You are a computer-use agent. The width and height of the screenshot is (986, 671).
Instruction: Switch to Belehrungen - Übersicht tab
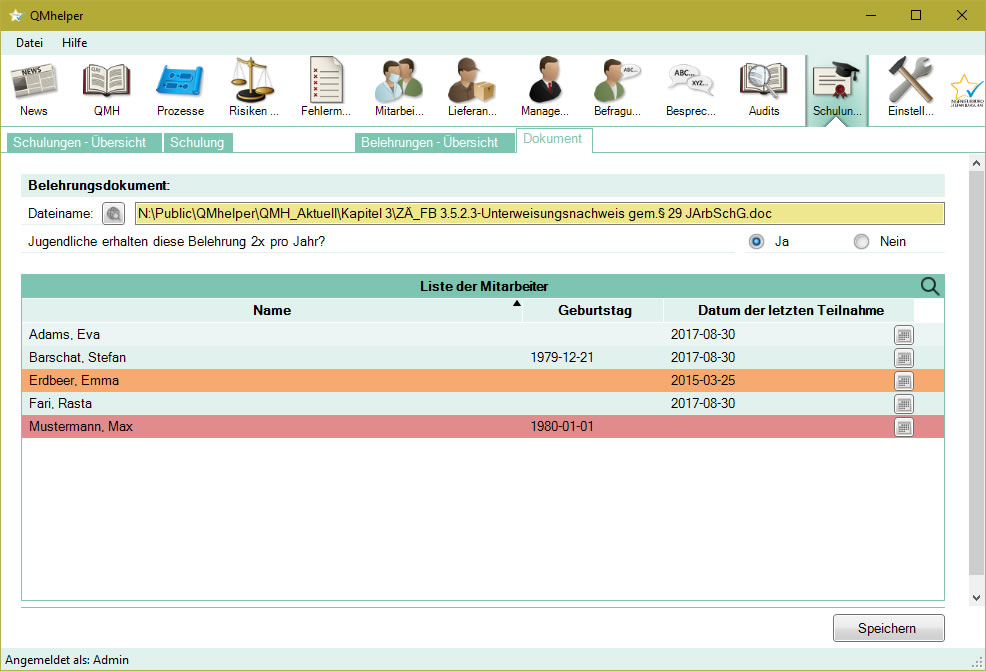(x=429, y=142)
